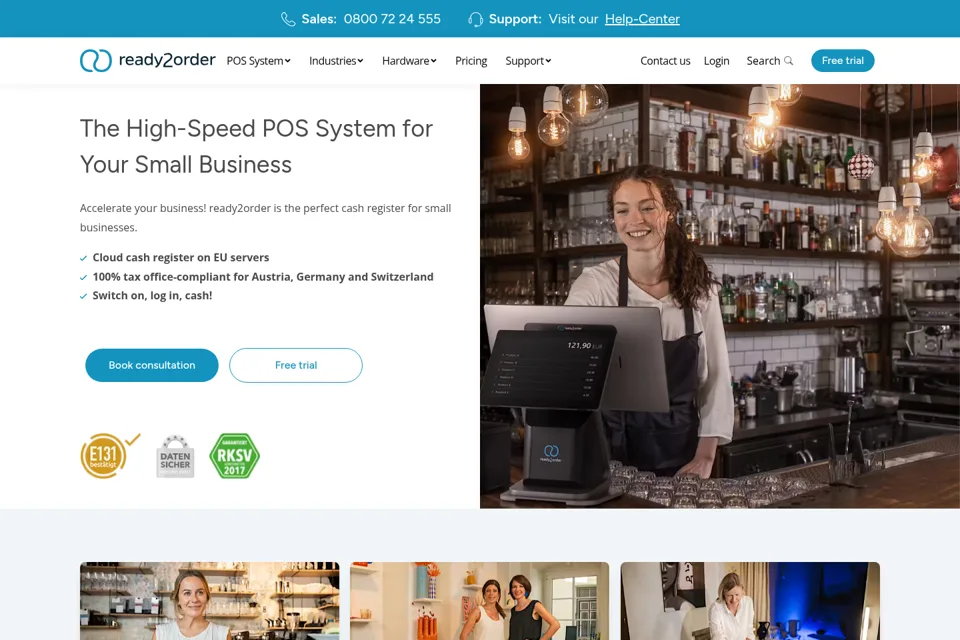Screen dimensions: 960x640
Task: Open the card showing woman in café
Action: coord(209,601)
